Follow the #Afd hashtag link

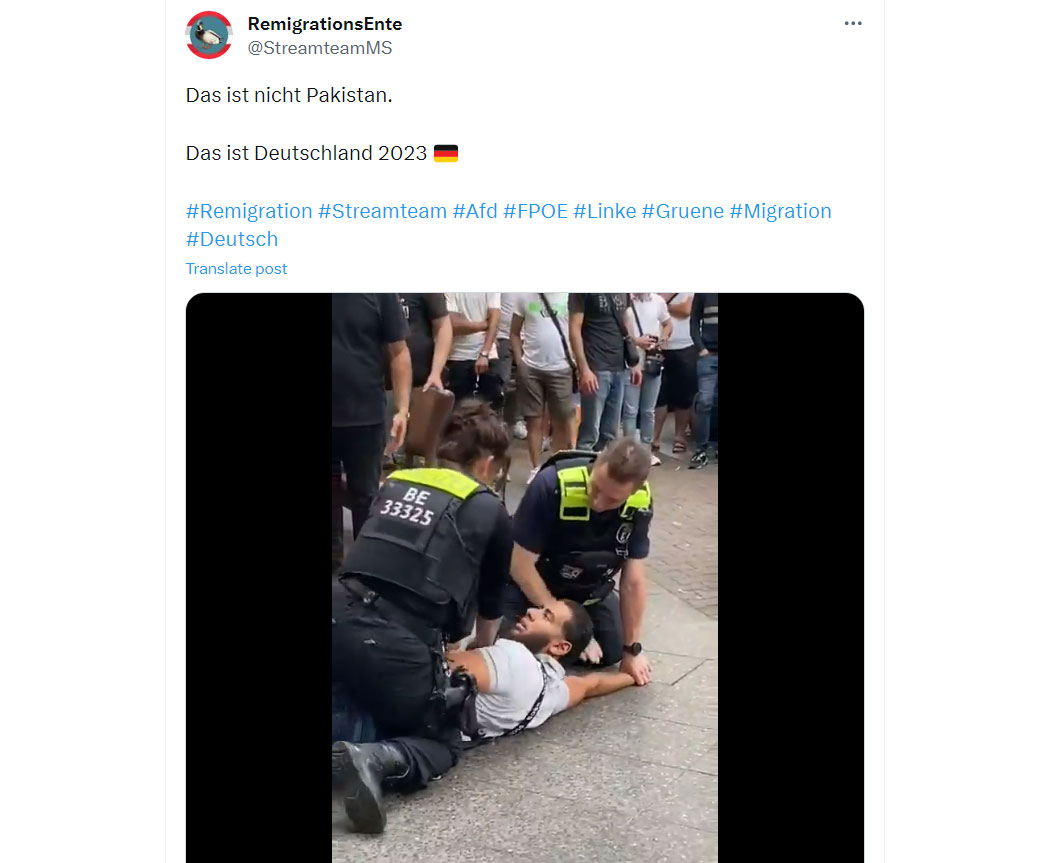tap(475, 211)
